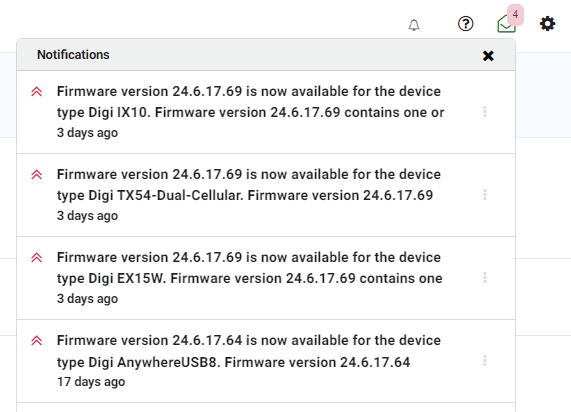Click the bell alerts icon
This screenshot has width=571, height=412.
(414, 25)
